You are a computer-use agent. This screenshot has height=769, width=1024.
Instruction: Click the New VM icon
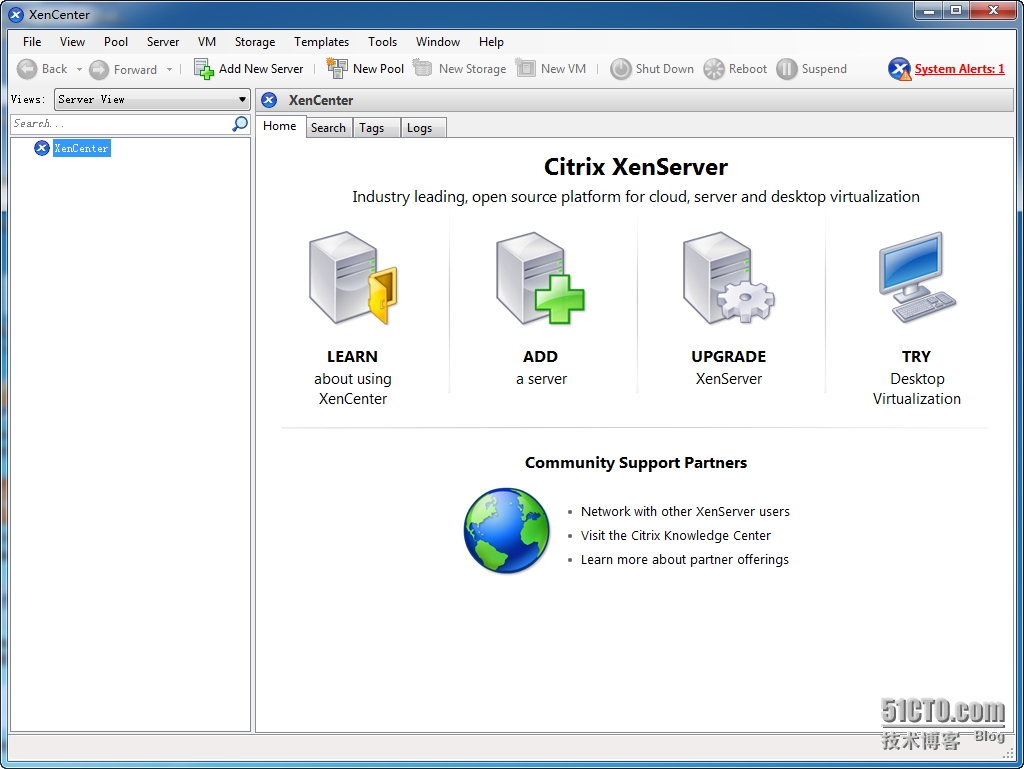(525, 68)
